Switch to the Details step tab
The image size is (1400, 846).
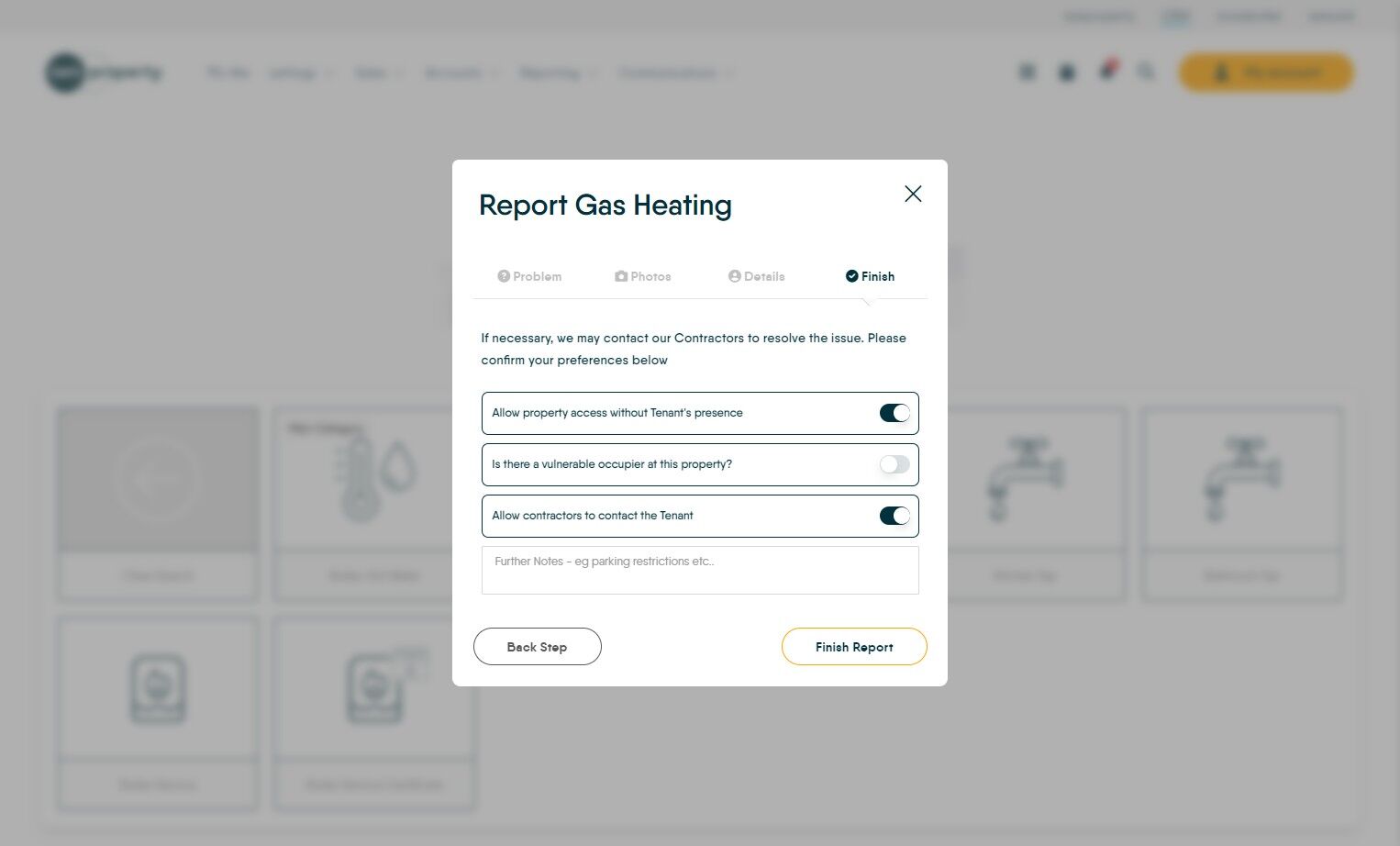point(757,276)
